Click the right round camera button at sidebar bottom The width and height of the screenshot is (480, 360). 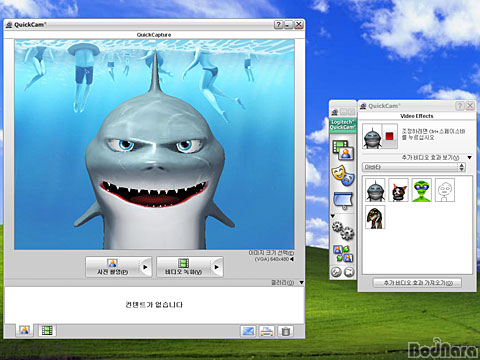(x=349, y=272)
